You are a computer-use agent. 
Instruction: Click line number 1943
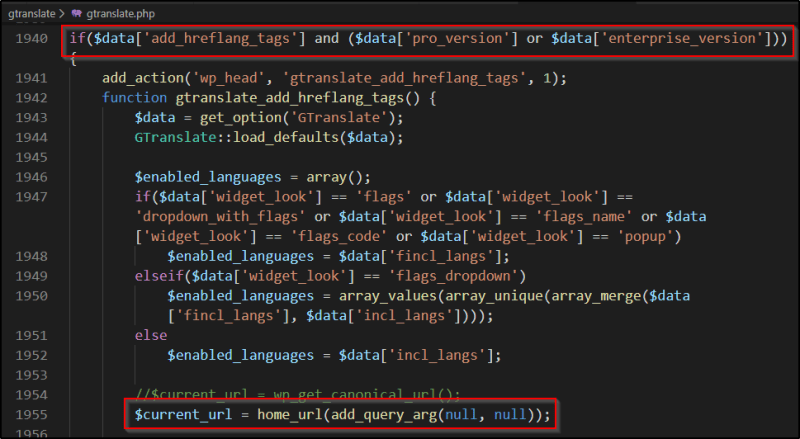point(32,118)
